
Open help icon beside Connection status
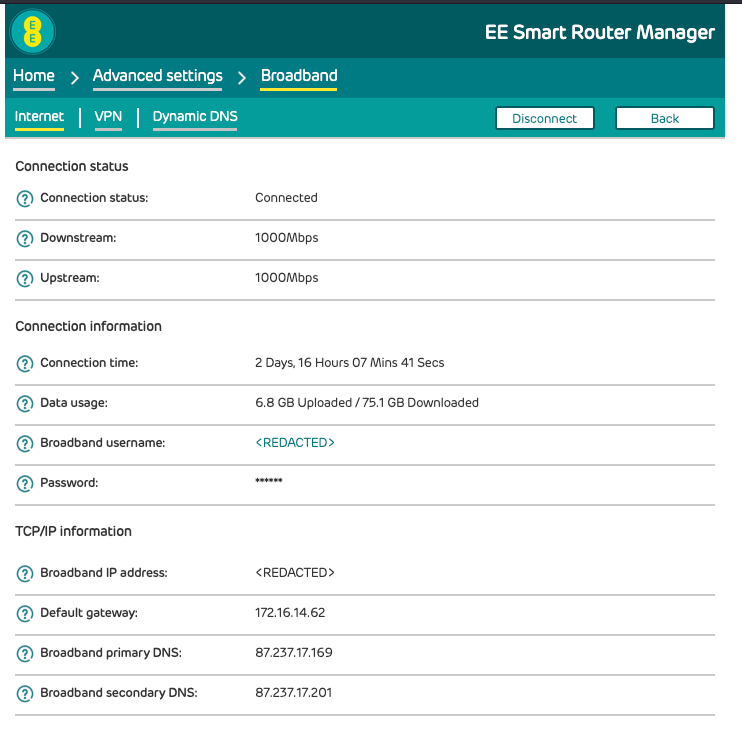click(x=25, y=198)
